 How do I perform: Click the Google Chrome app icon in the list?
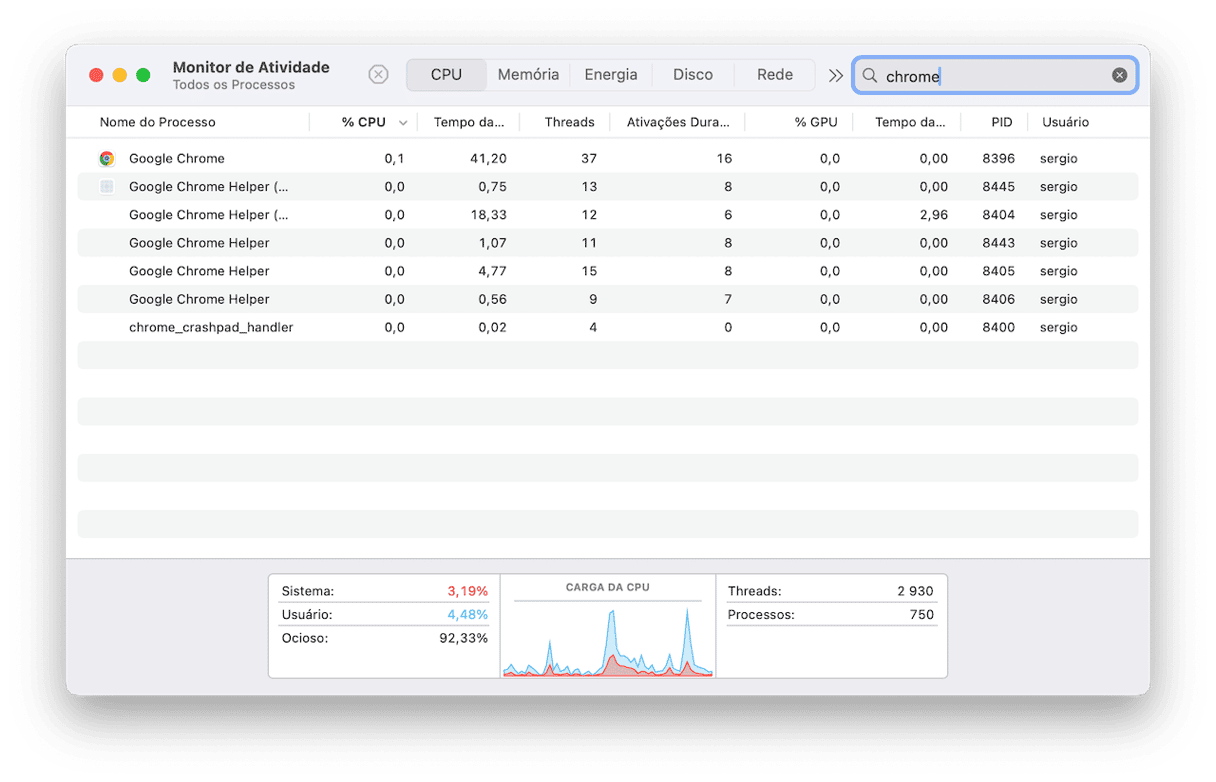point(107,158)
